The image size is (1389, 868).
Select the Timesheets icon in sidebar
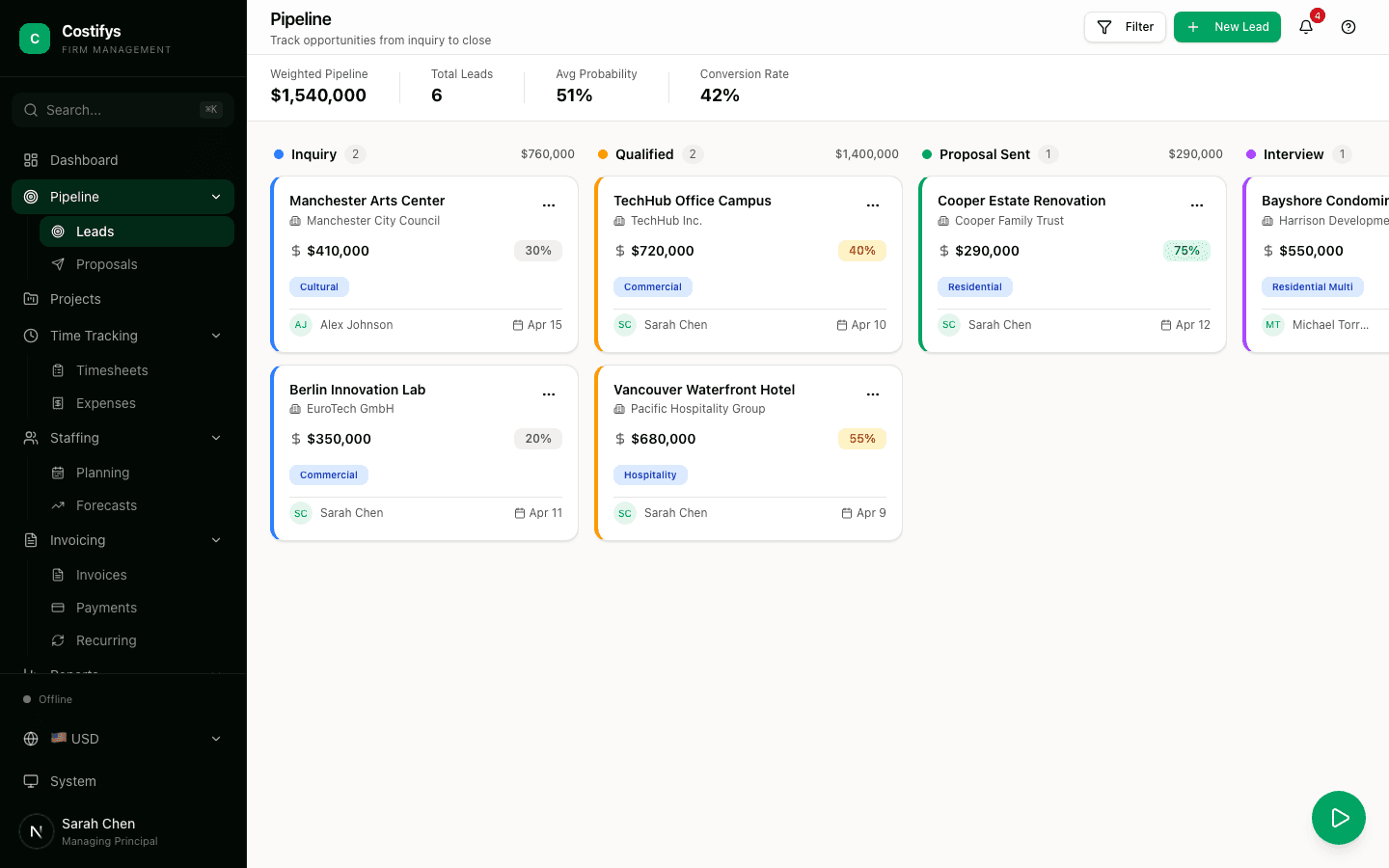(x=60, y=370)
